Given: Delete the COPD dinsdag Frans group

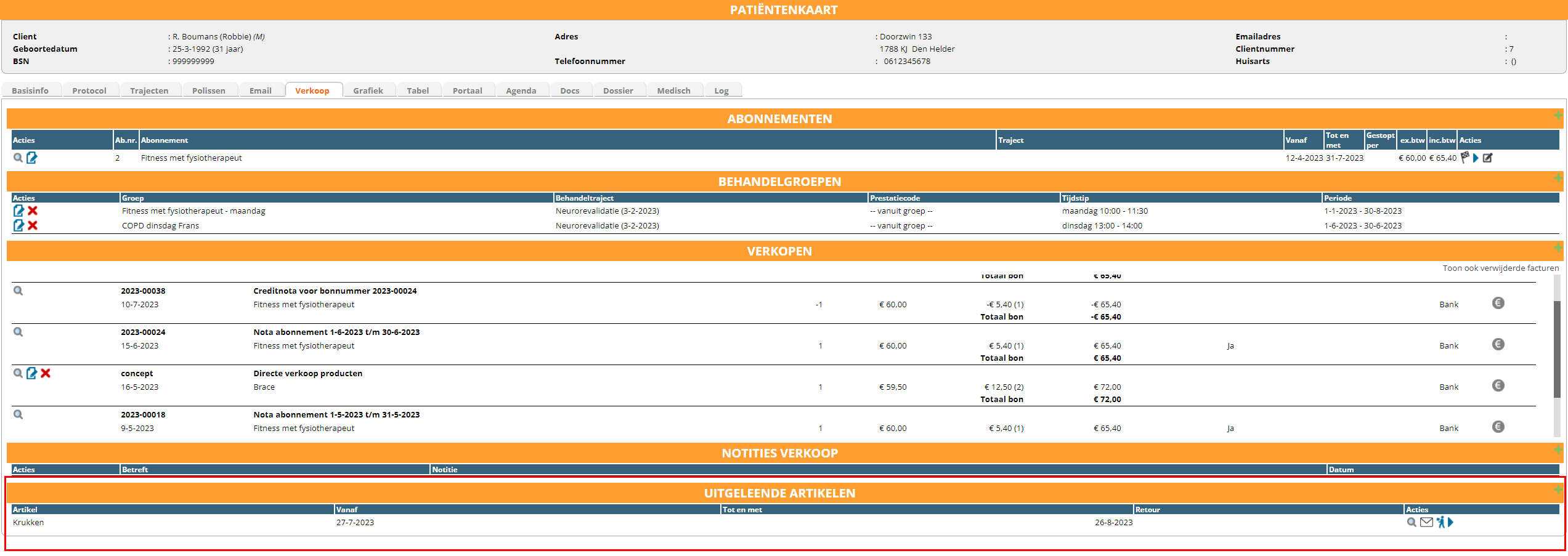Looking at the screenshot, I should 33,225.
